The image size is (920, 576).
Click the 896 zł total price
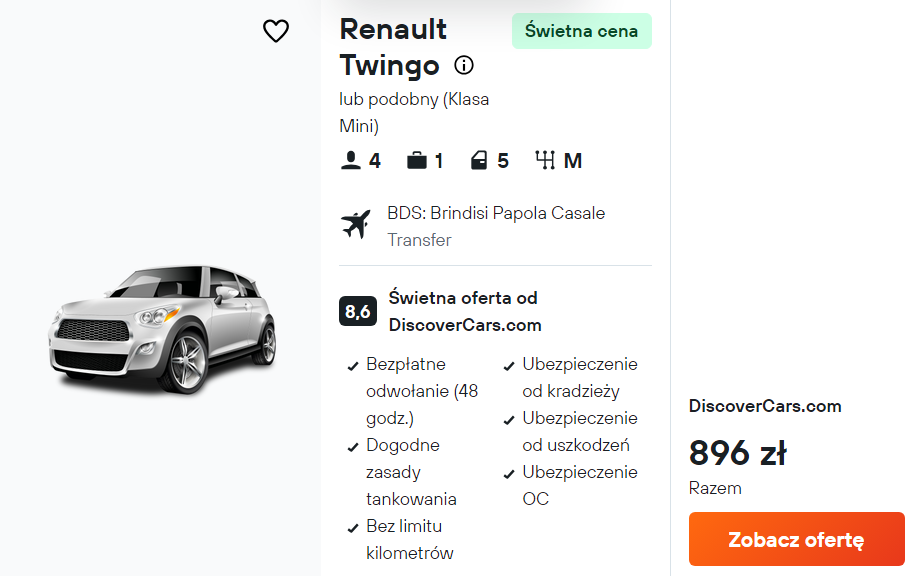tap(737, 454)
